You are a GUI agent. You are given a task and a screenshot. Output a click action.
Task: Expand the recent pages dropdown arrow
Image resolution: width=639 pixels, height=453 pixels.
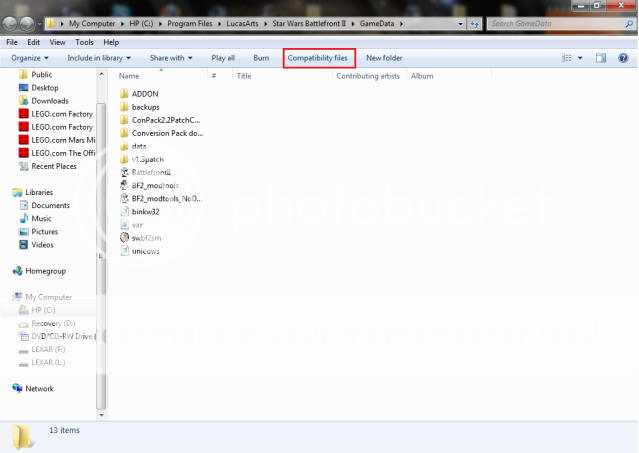pos(40,24)
